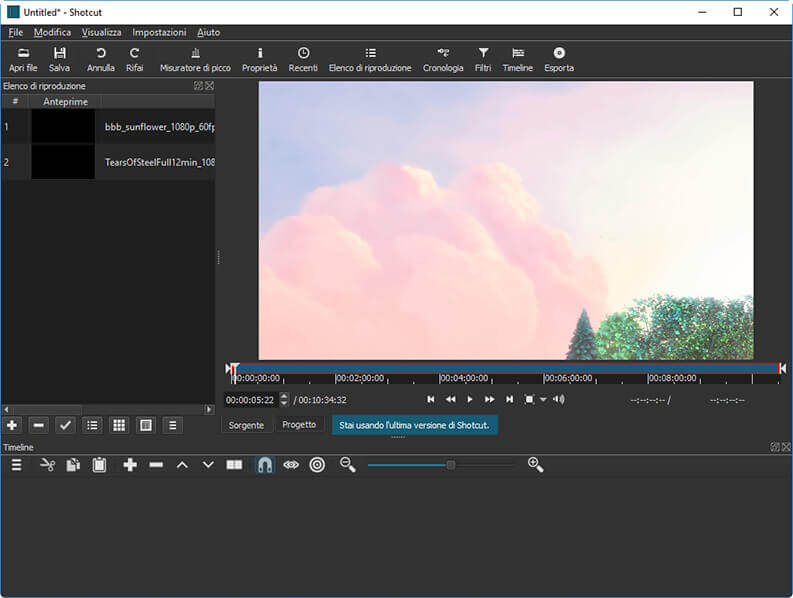Click playlist horizontal scrollbar right arrow
The width and height of the screenshot is (793, 598).
coord(209,409)
